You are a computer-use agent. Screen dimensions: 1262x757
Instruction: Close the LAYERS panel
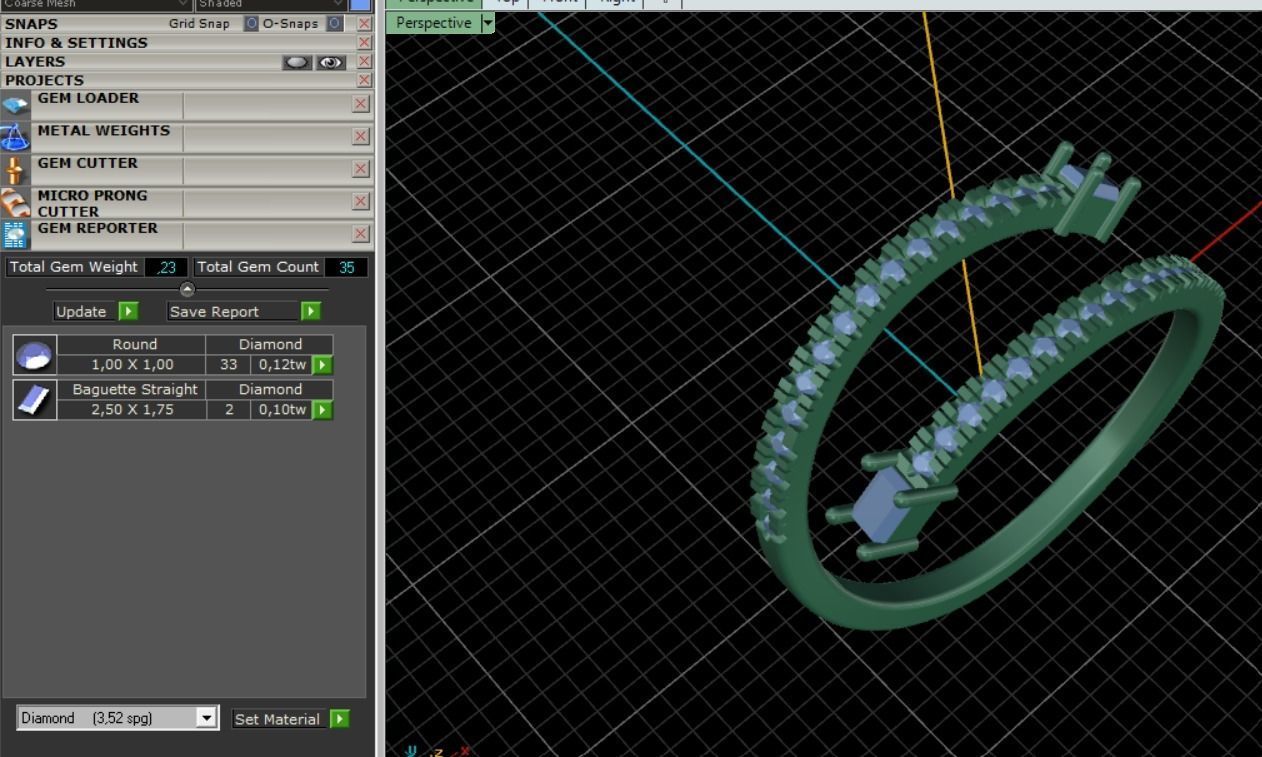364,62
